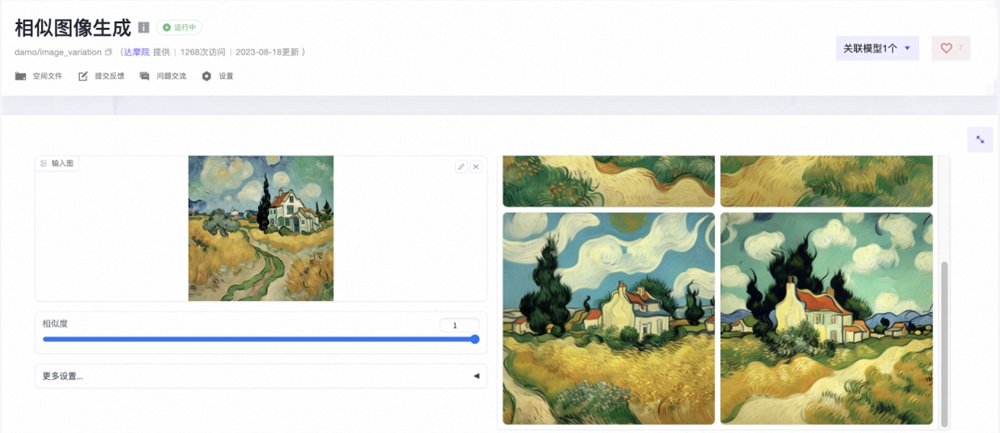Click the expand fullscreen arrows icon
Viewport: 1000px width, 433px height.
tap(980, 140)
